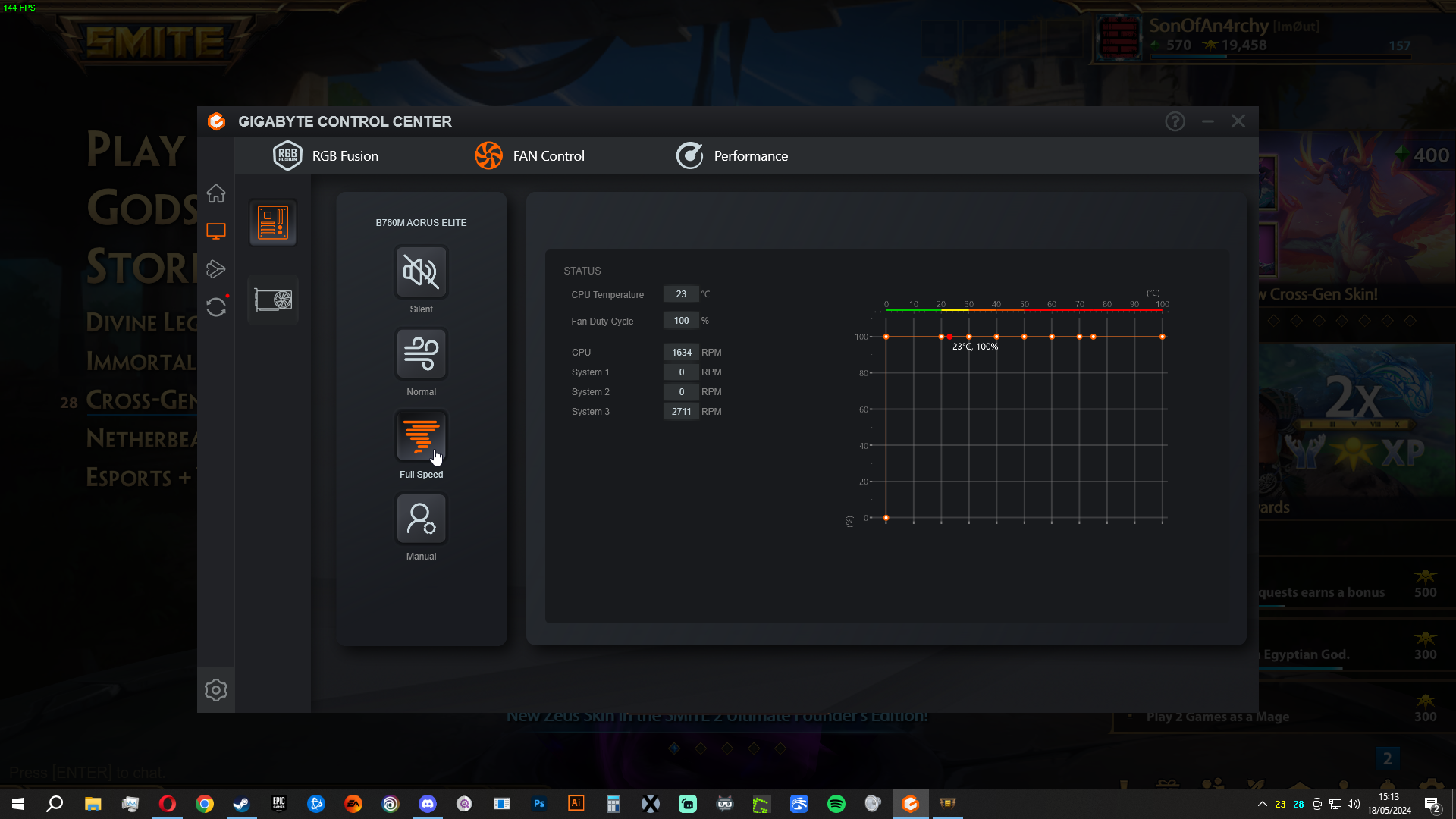Image resolution: width=1456 pixels, height=819 pixels.
Task: Select the Silent fan mode icon
Action: point(421,271)
